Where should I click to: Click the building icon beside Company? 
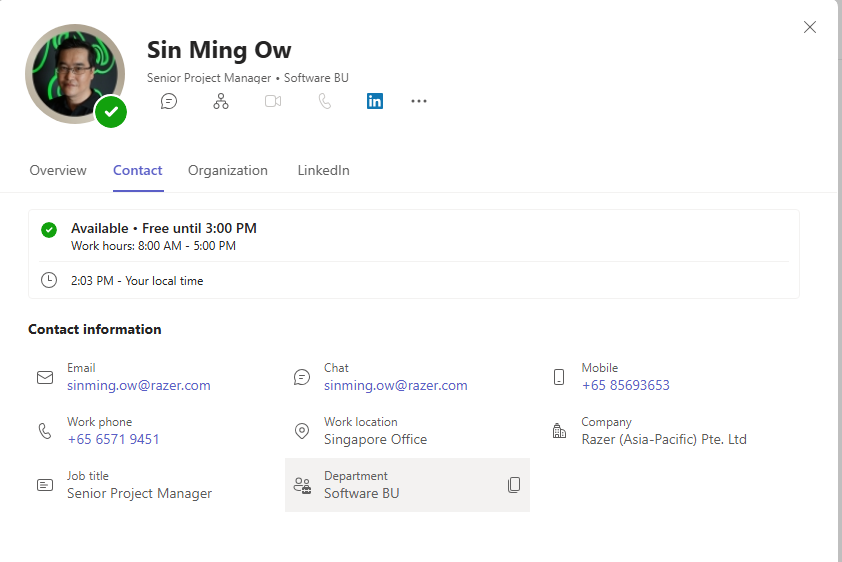pos(559,430)
